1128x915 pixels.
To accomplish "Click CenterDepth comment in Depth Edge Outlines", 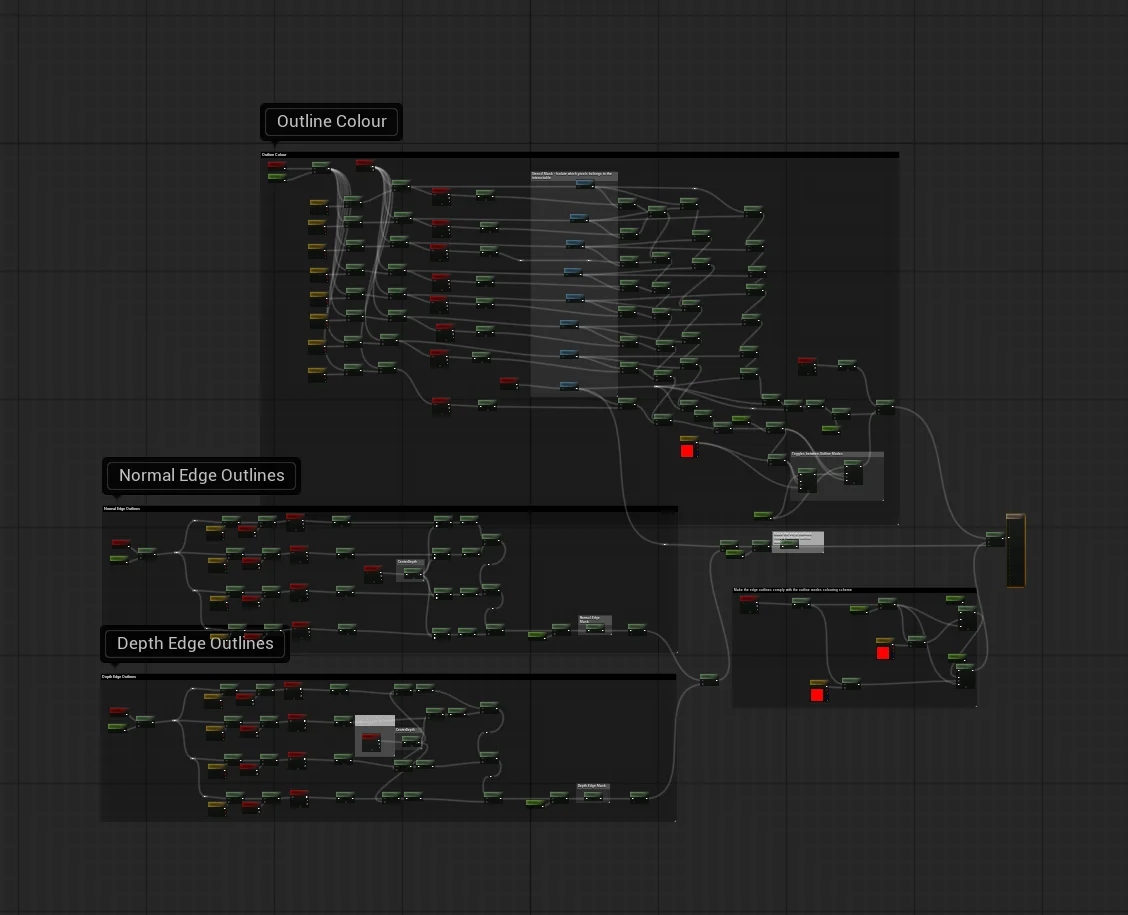I will (x=408, y=729).
